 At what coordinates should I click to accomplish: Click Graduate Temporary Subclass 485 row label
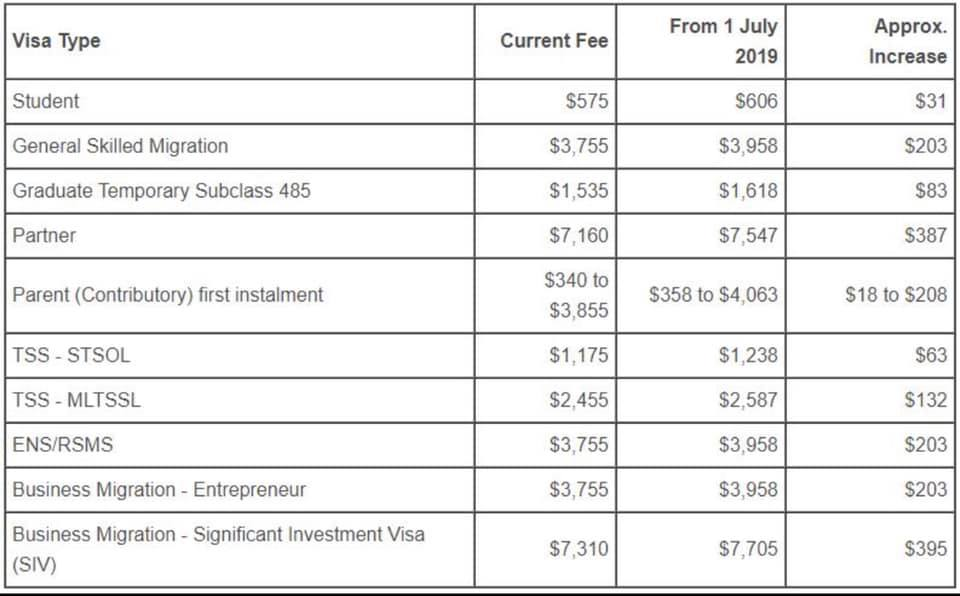pyautogui.click(x=161, y=190)
